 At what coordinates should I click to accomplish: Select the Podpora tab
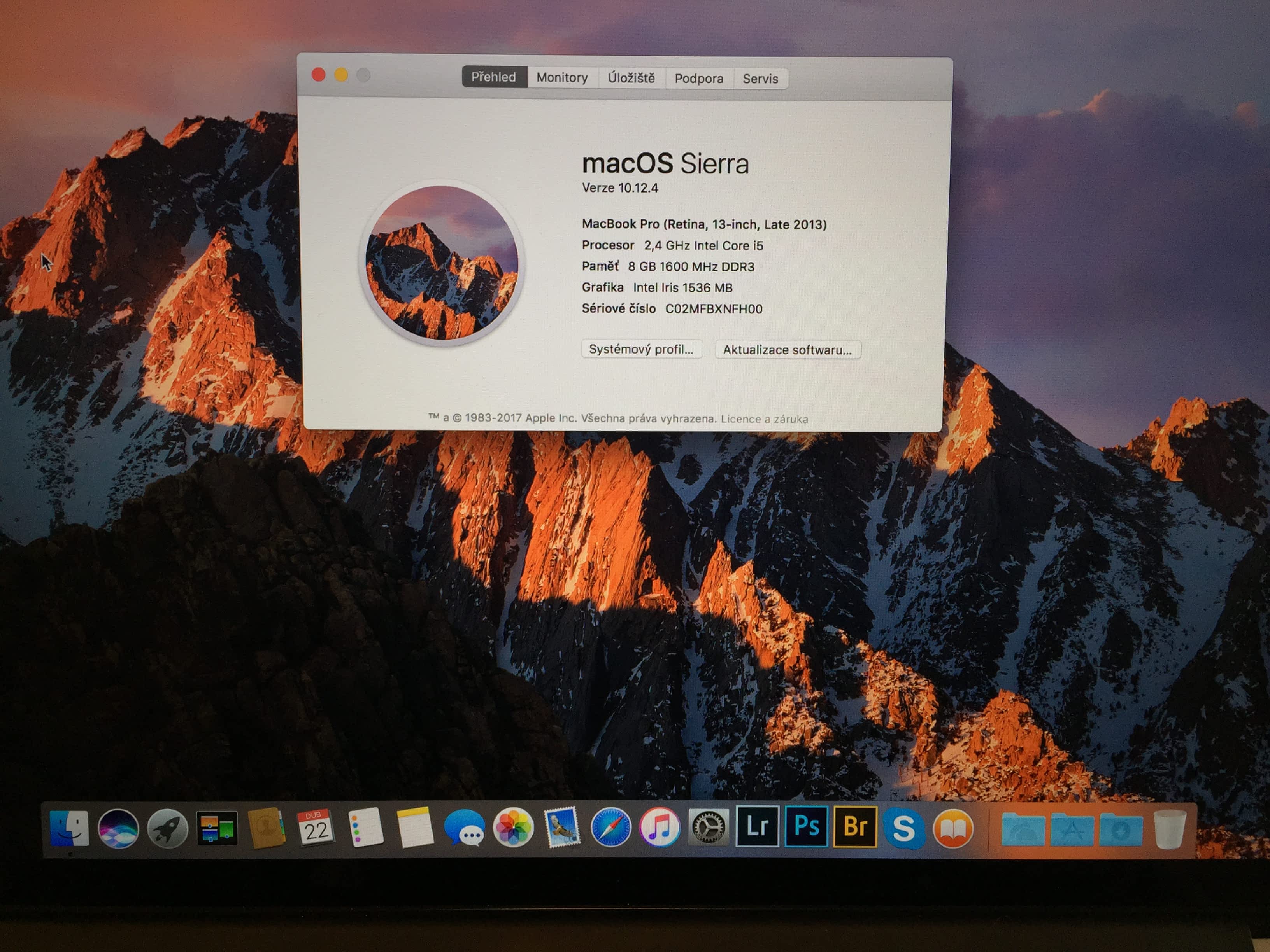698,79
